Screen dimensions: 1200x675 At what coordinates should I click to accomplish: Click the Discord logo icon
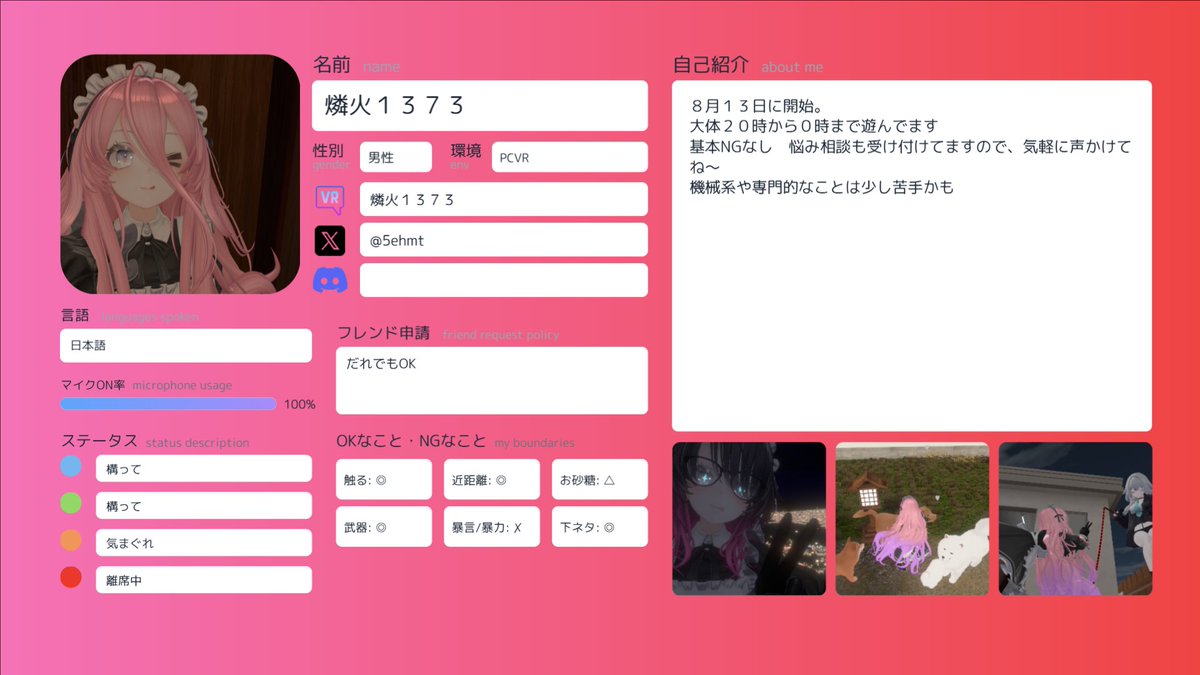(x=330, y=281)
